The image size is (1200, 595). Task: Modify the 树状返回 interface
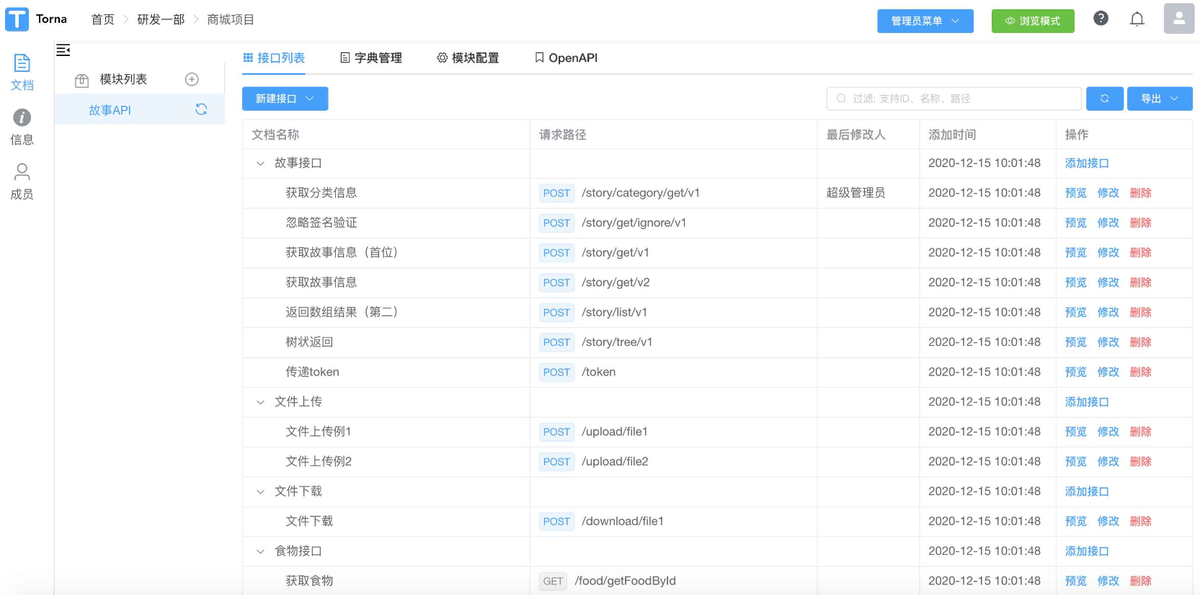point(1108,342)
